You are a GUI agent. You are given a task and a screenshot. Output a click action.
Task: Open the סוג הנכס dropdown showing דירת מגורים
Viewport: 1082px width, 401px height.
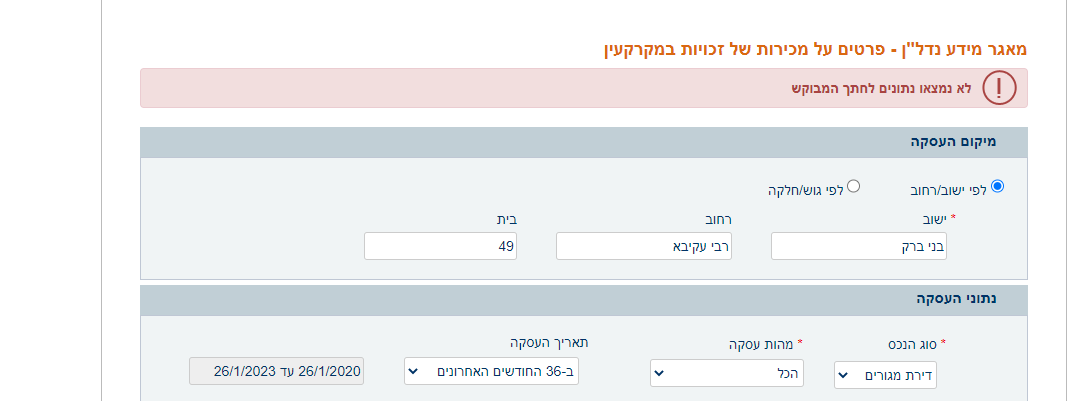pyautogui.click(x=885, y=375)
